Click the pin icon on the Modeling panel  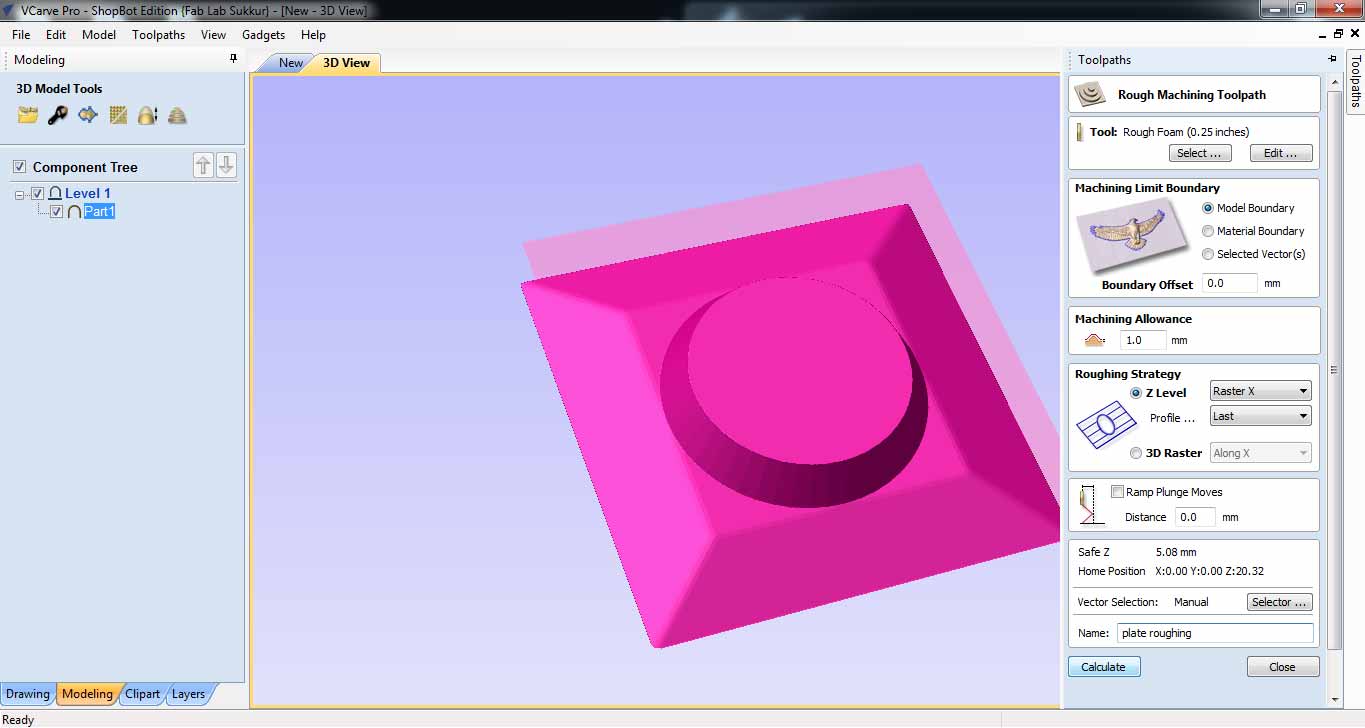tap(234, 59)
